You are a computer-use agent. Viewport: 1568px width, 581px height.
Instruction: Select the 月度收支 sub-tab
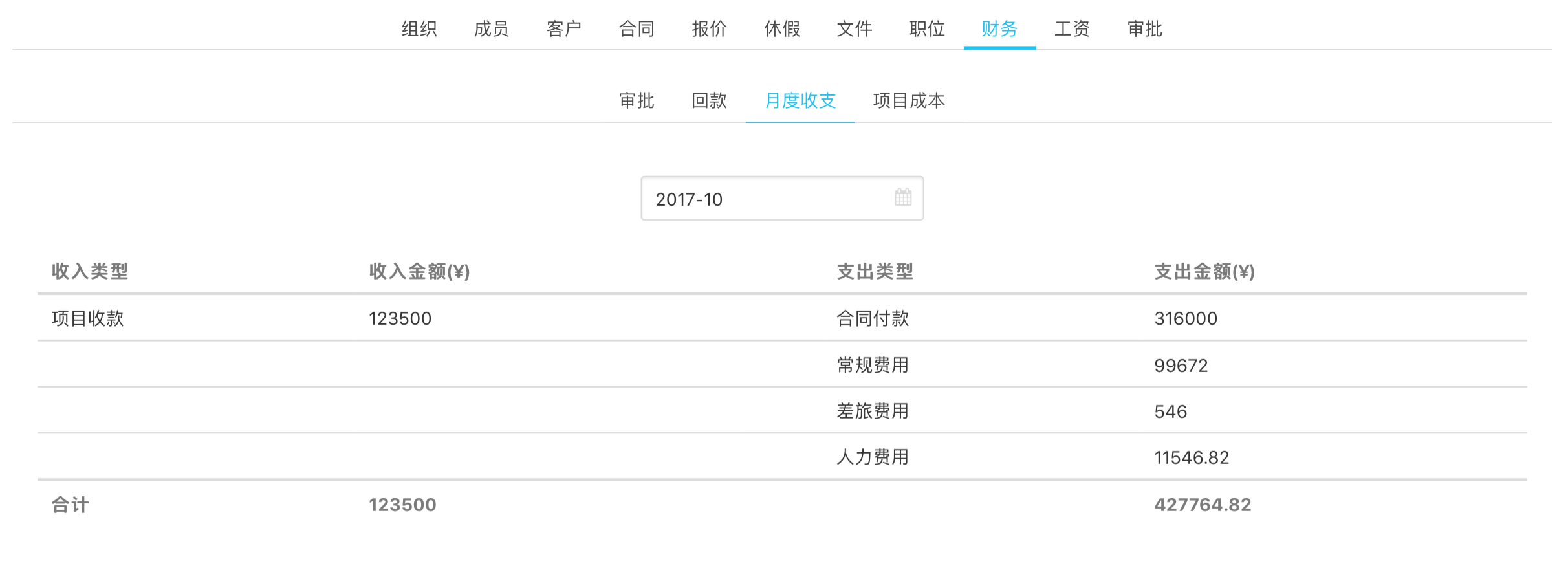coord(800,101)
